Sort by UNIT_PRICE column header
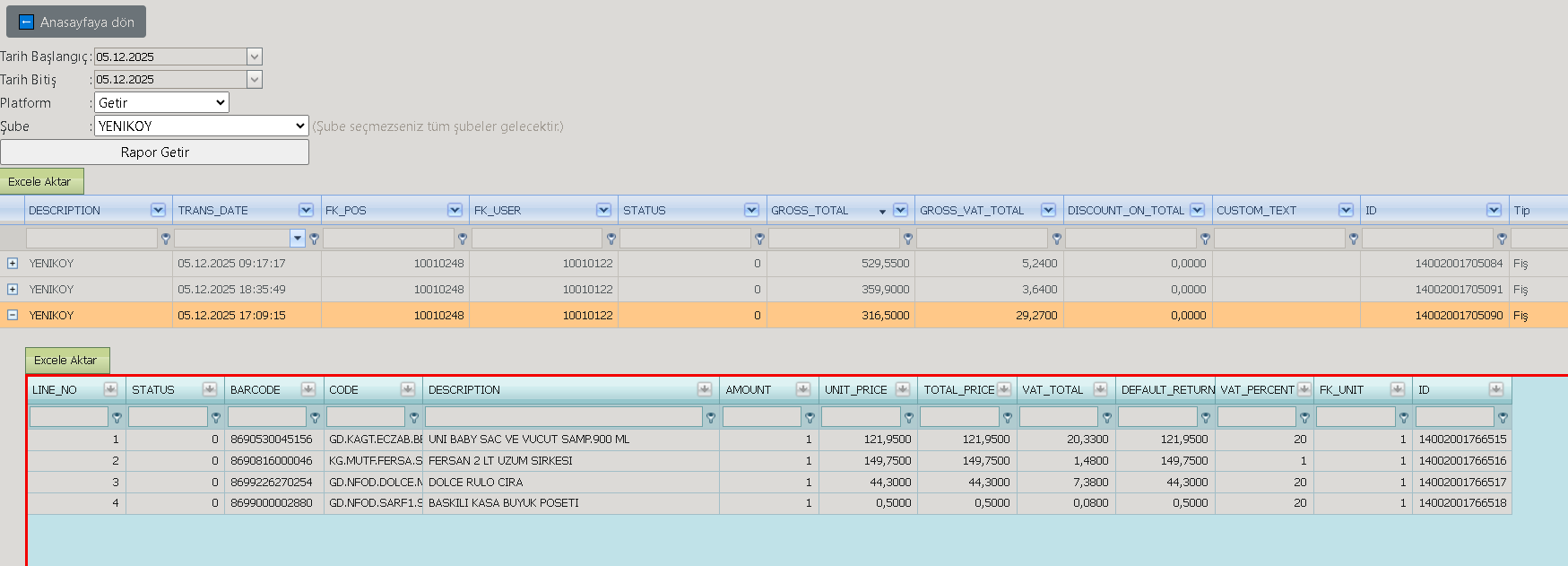1568x566 pixels. point(856,389)
